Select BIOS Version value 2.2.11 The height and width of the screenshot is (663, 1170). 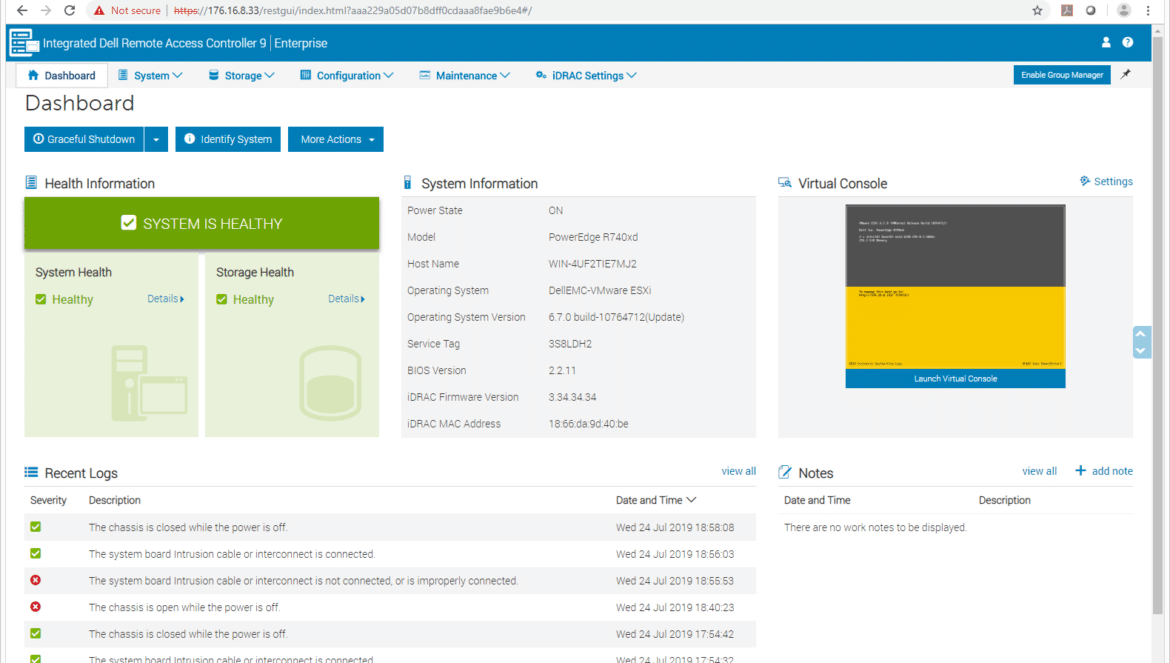[x=562, y=370]
